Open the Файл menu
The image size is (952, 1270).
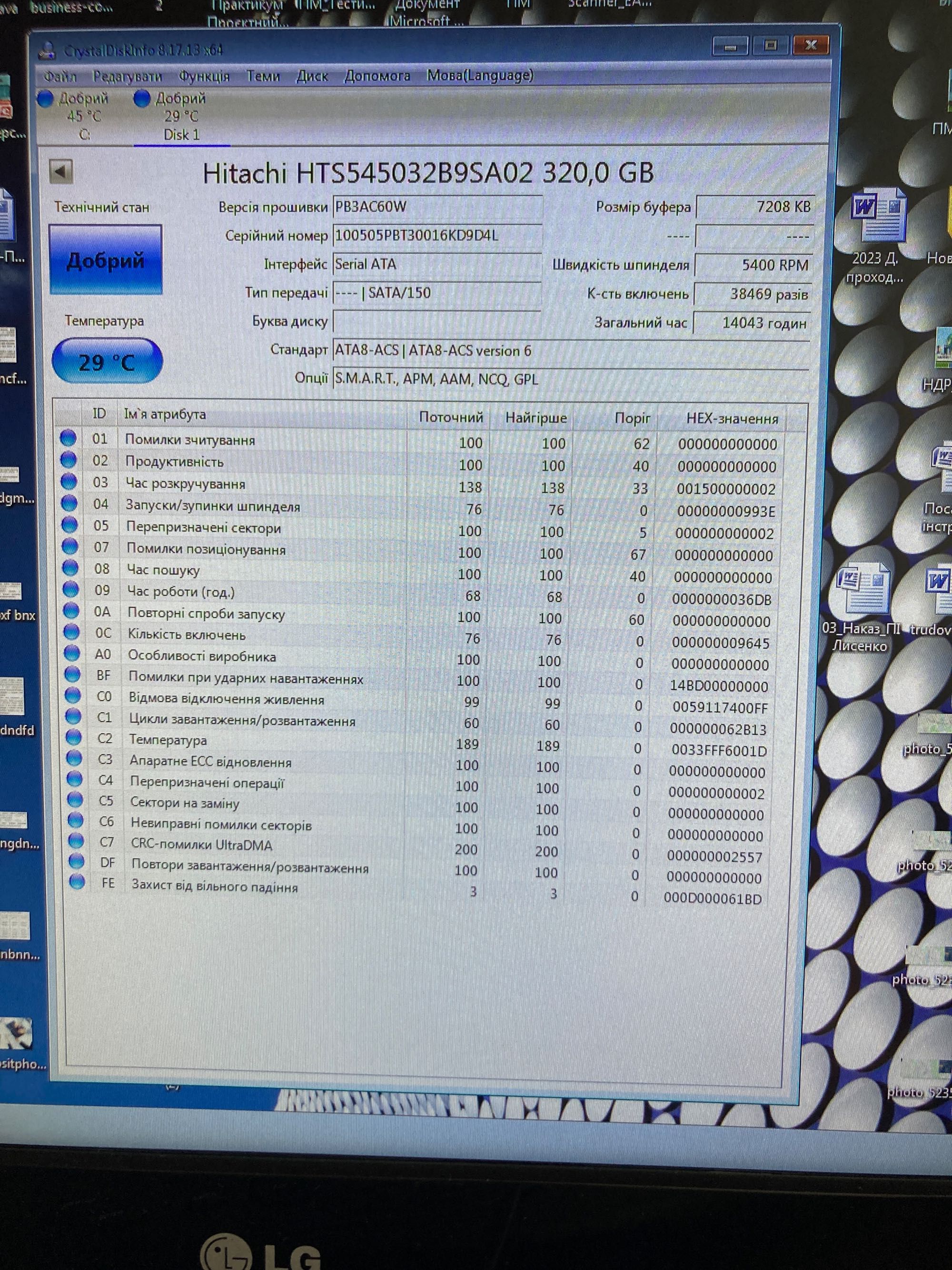pyautogui.click(x=59, y=76)
